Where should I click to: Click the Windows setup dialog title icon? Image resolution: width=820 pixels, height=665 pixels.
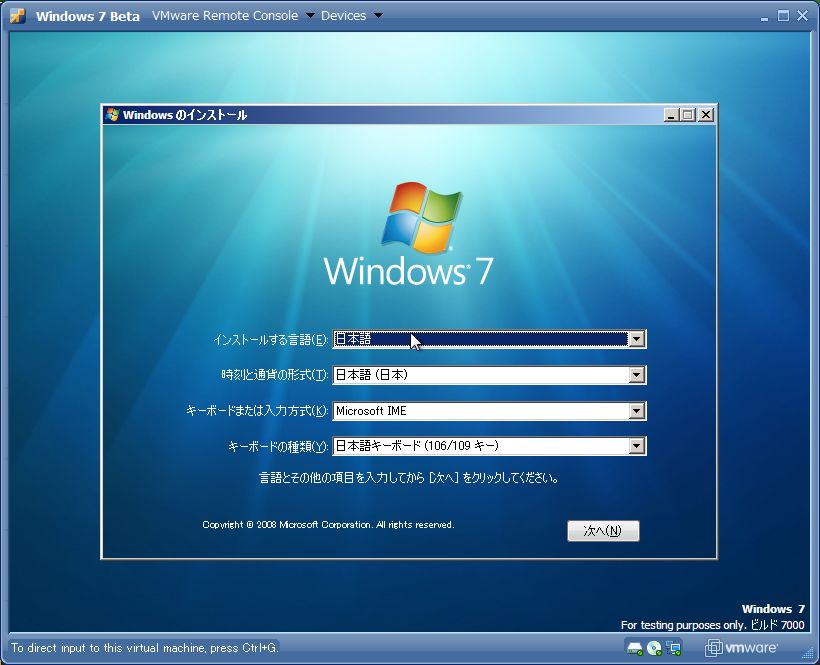pos(112,114)
